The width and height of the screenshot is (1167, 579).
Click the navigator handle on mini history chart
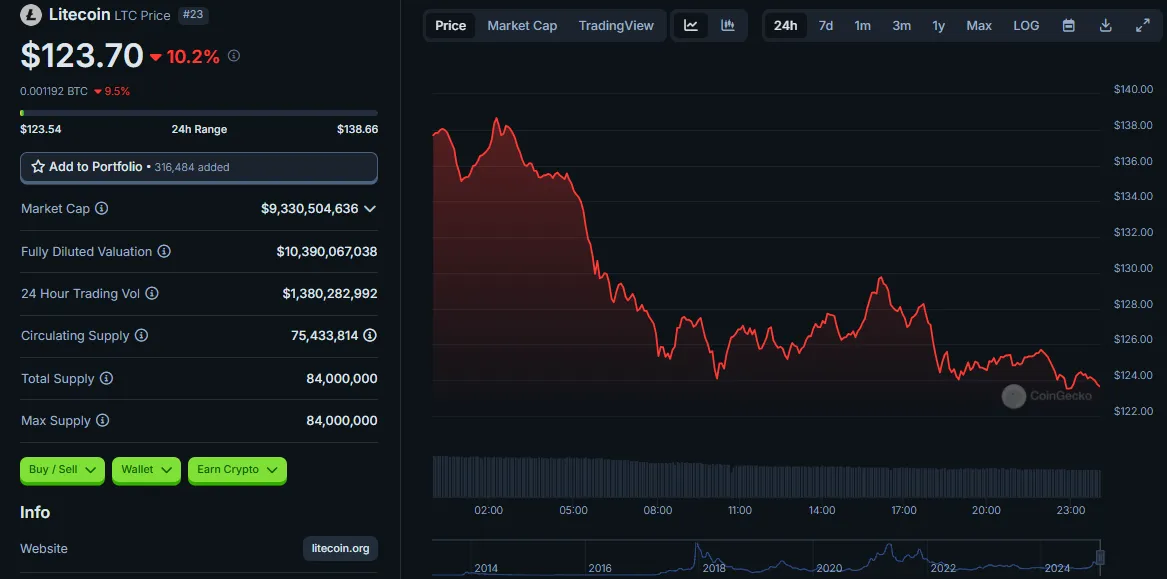(x=1100, y=557)
